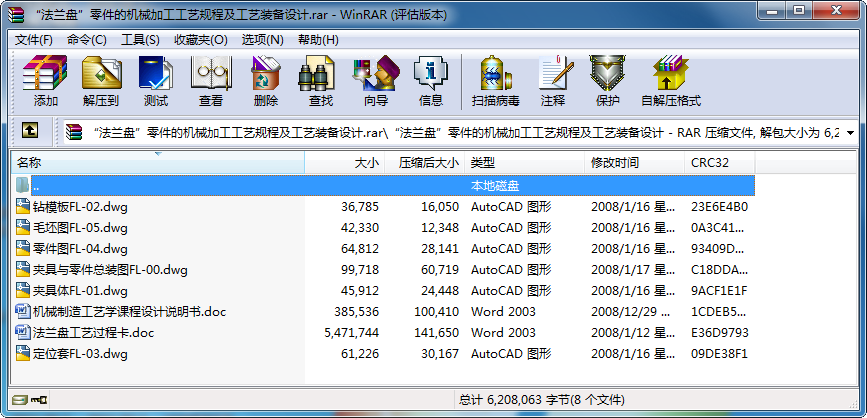
Task: Click the drive icon in status bar
Action: pyautogui.click(x=20, y=399)
